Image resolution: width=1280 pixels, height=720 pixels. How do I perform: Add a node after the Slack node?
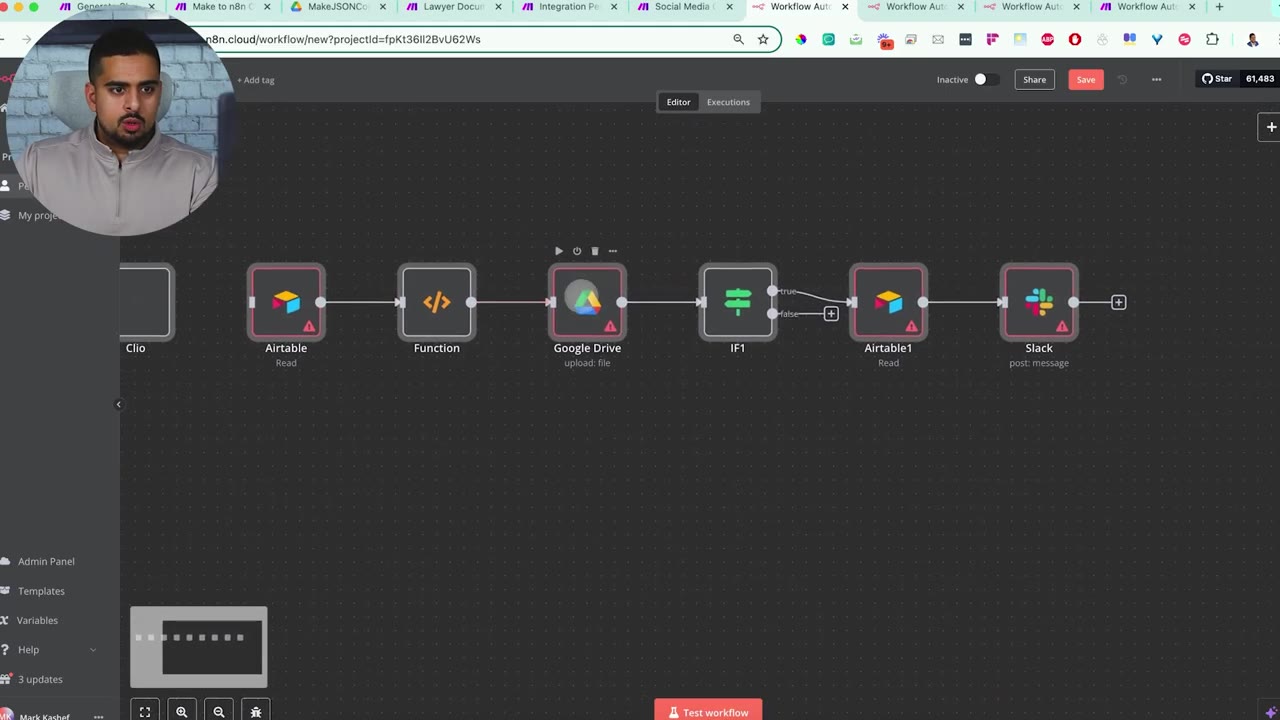pos(1118,302)
